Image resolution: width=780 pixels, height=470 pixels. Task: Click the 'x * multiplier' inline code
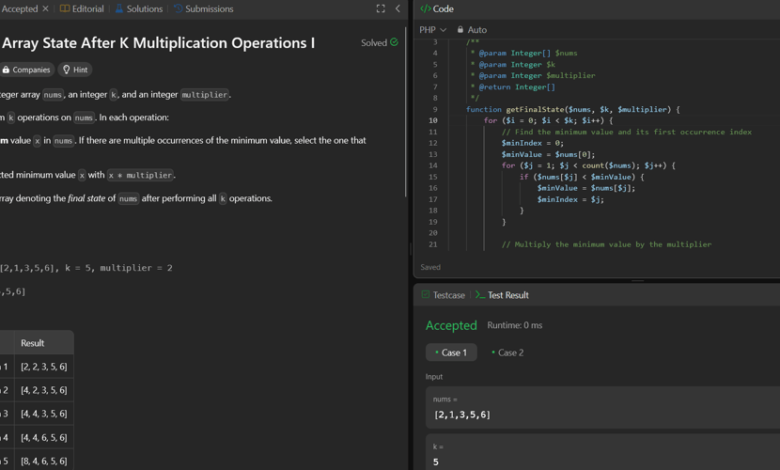pyautogui.click(x=140, y=175)
